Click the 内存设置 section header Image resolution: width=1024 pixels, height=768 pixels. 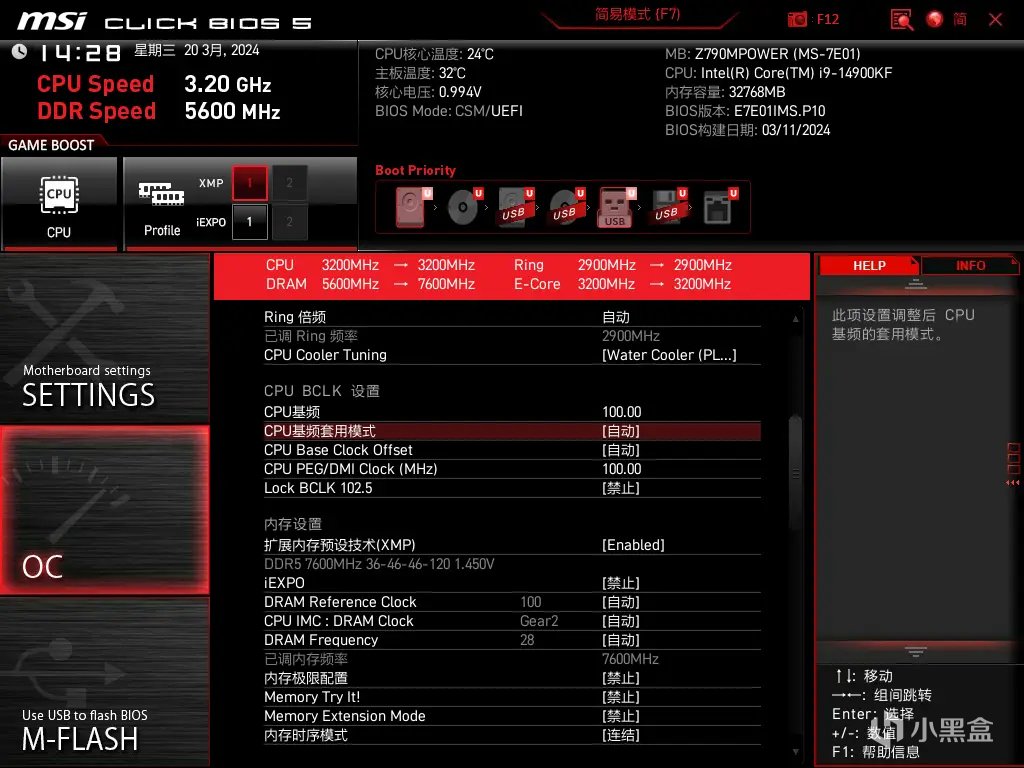[x=293, y=524]
